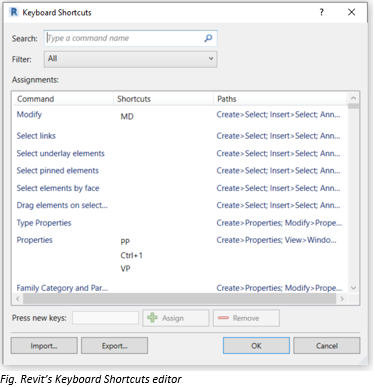Viewport: 375px width, 387px height.
Task: Click the Export... button
Action: [x=114, y=346]
